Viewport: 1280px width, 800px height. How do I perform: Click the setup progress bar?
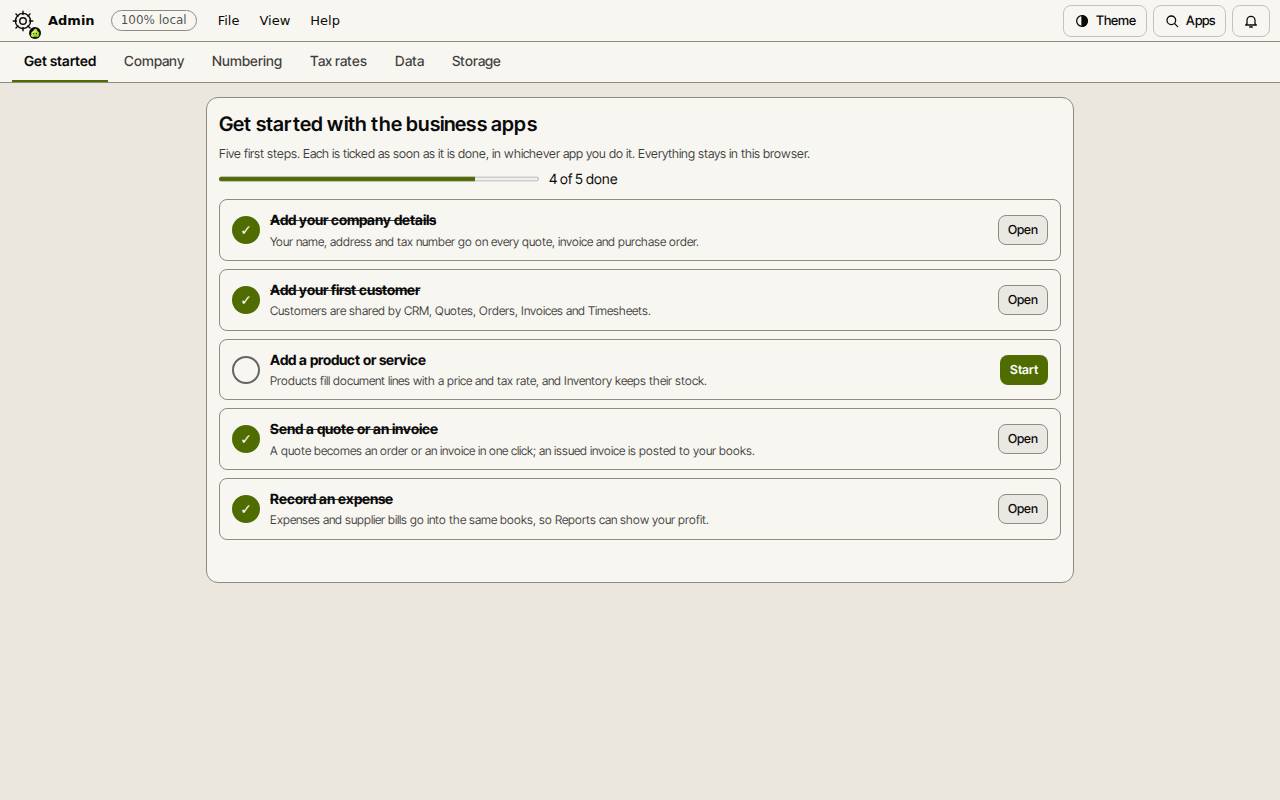pyautogui.click(x=379, y=179)
